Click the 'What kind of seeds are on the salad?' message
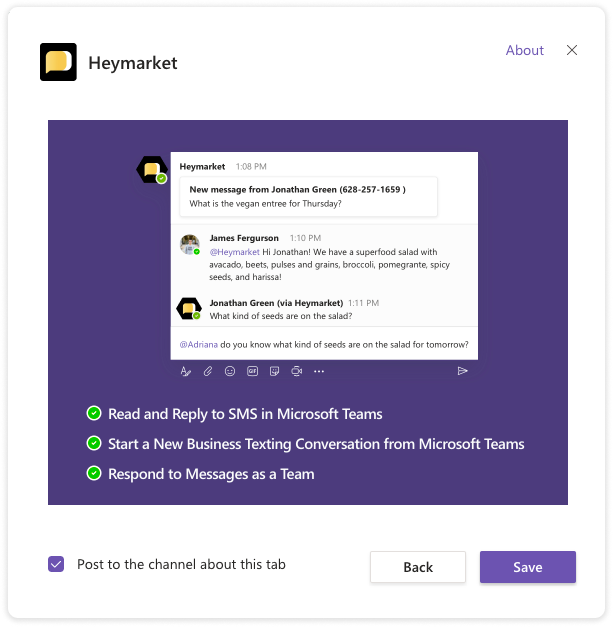 point(281,316)
